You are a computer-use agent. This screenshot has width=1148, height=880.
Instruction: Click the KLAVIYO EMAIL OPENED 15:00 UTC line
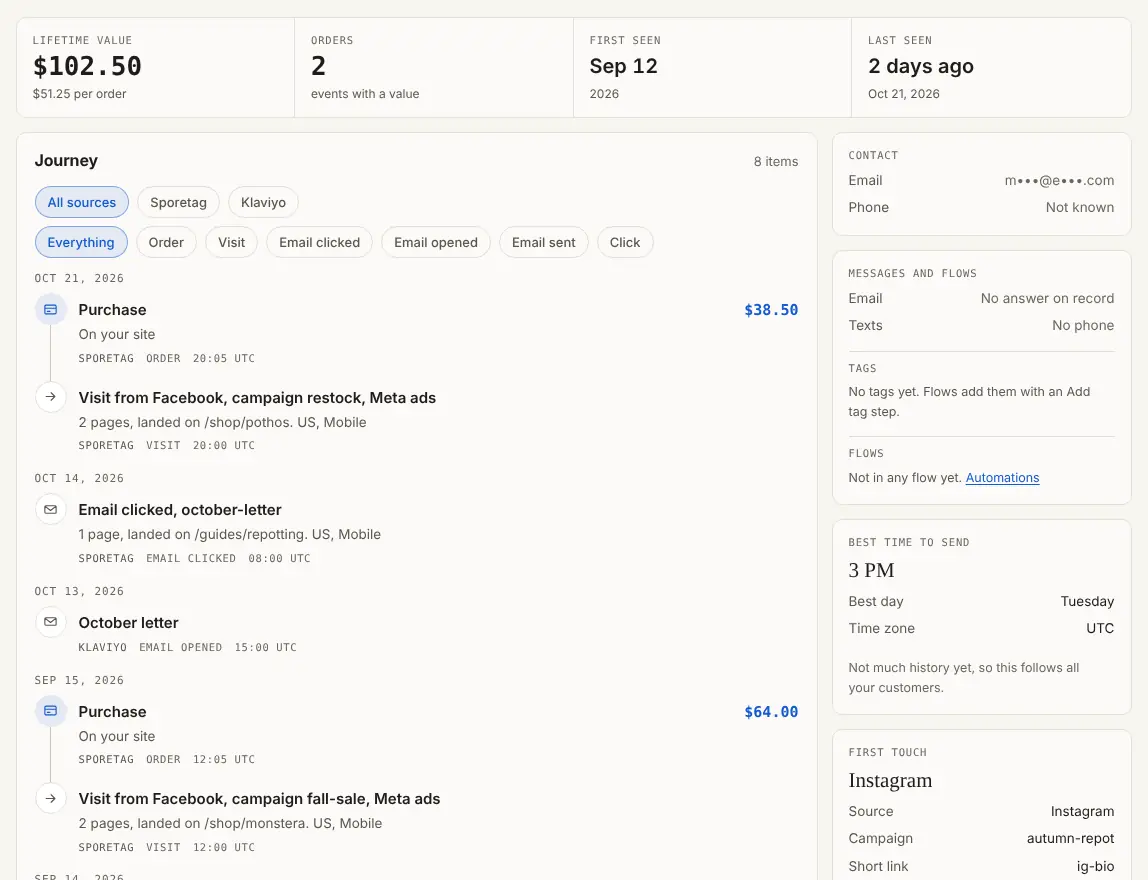[187, 647]
